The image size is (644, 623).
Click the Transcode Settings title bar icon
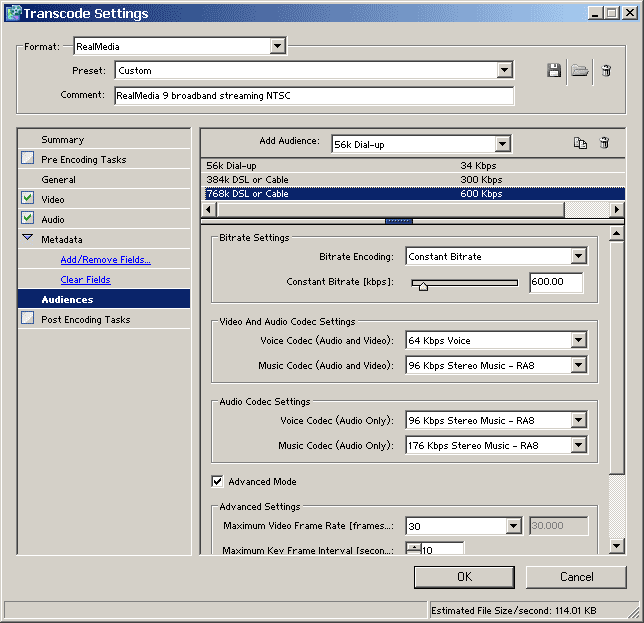tap(13, 13)
